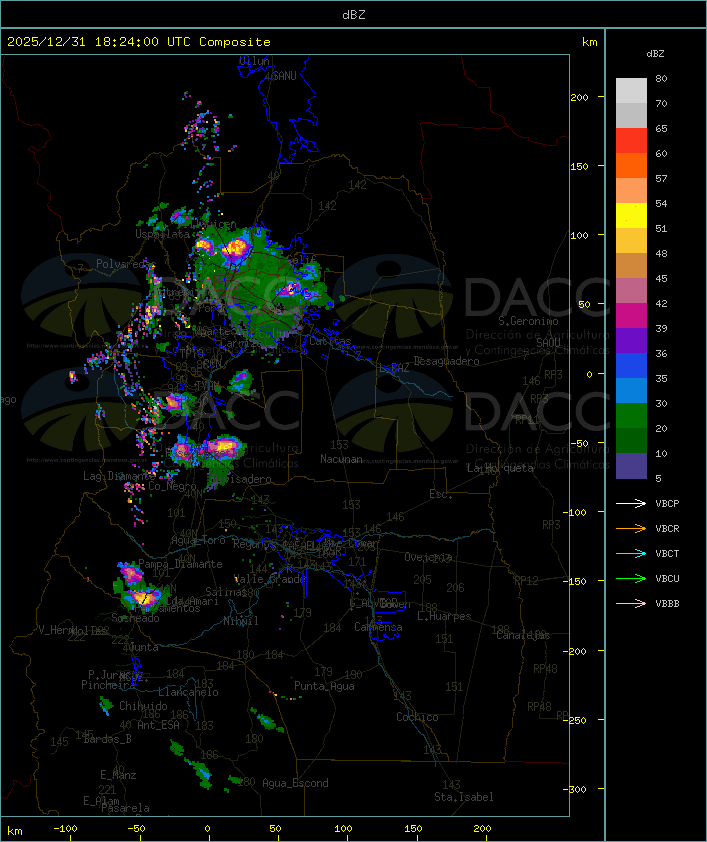Viewport: 707px width, 842px height.
Task: Click the 'VBCP' legend label
Action: pos(667,504)
